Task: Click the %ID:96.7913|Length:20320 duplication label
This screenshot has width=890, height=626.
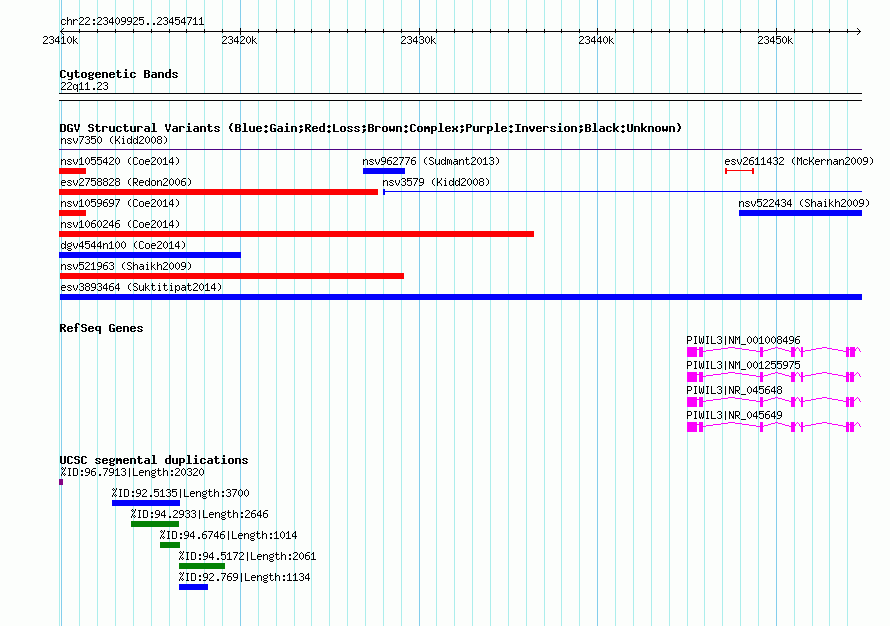Action: [132, 472]
